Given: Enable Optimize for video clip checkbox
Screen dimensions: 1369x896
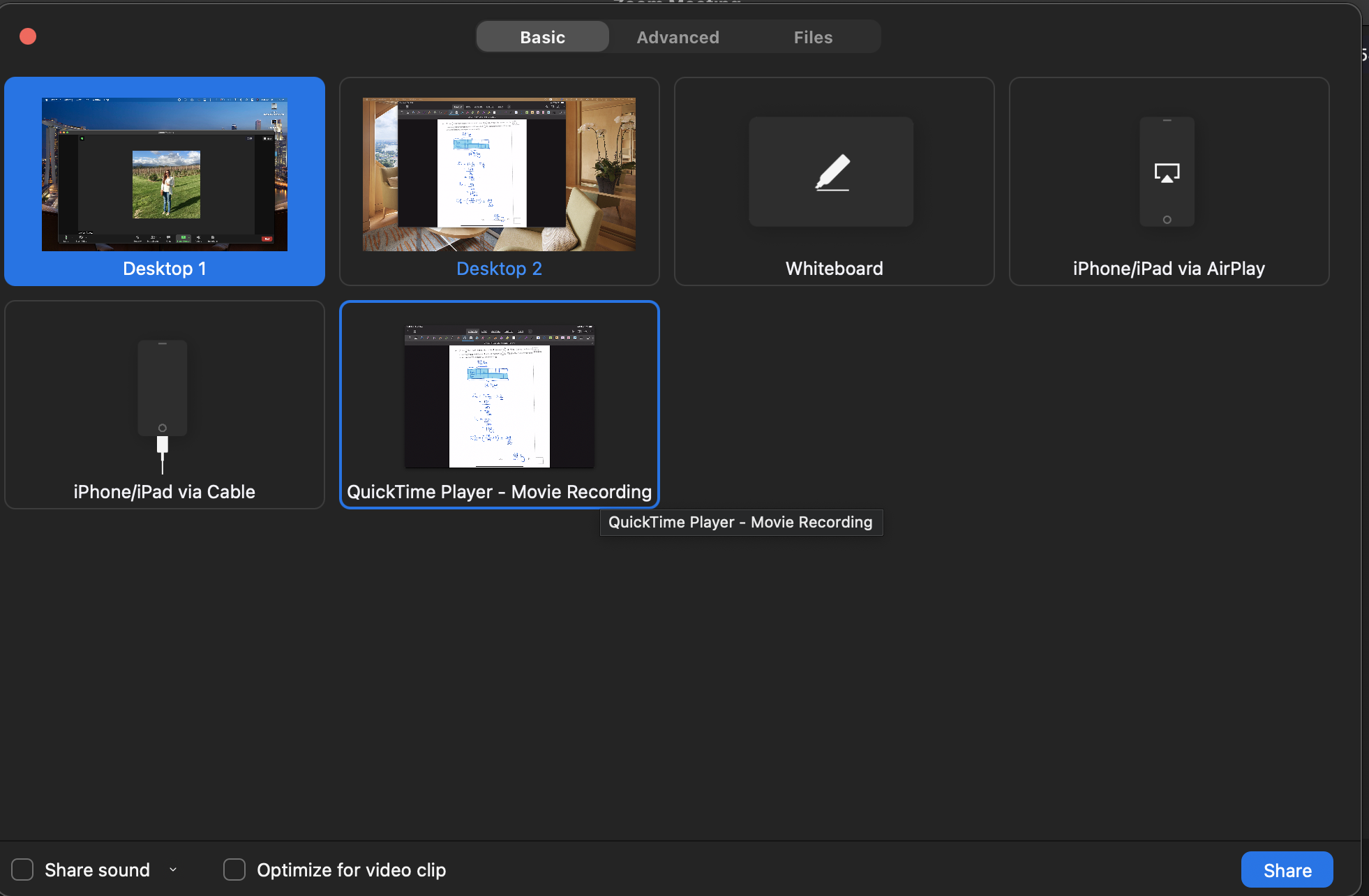Looking at the screenshot, I should pyautogui.click(x=234, y=869).
